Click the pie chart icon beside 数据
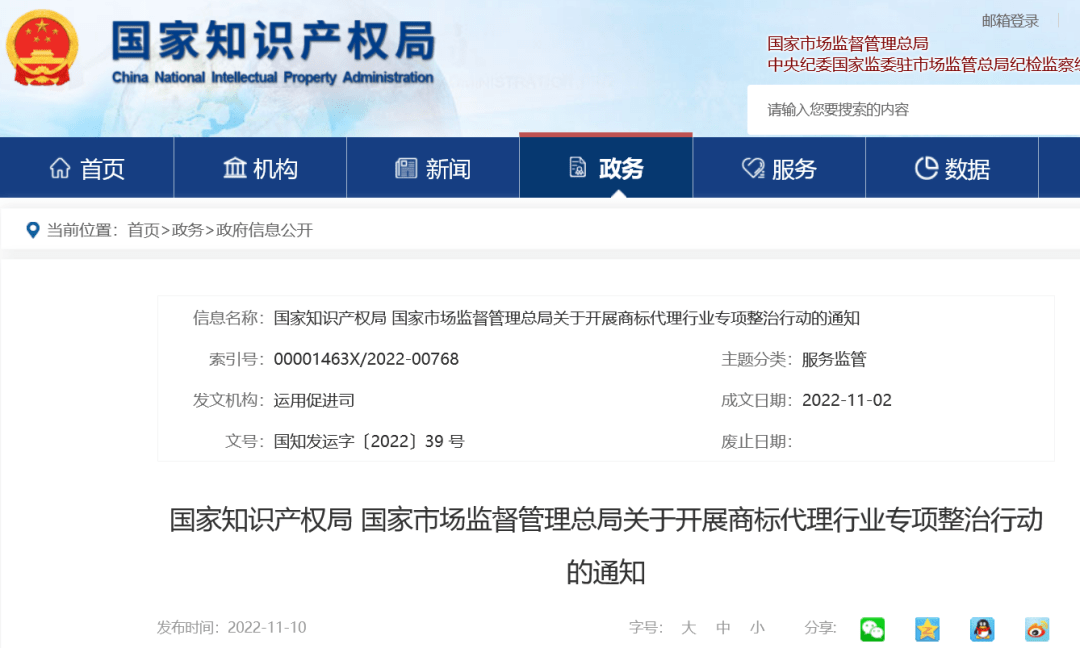The height and width of the screenshot is (648, 1080). tap(926, 168)
